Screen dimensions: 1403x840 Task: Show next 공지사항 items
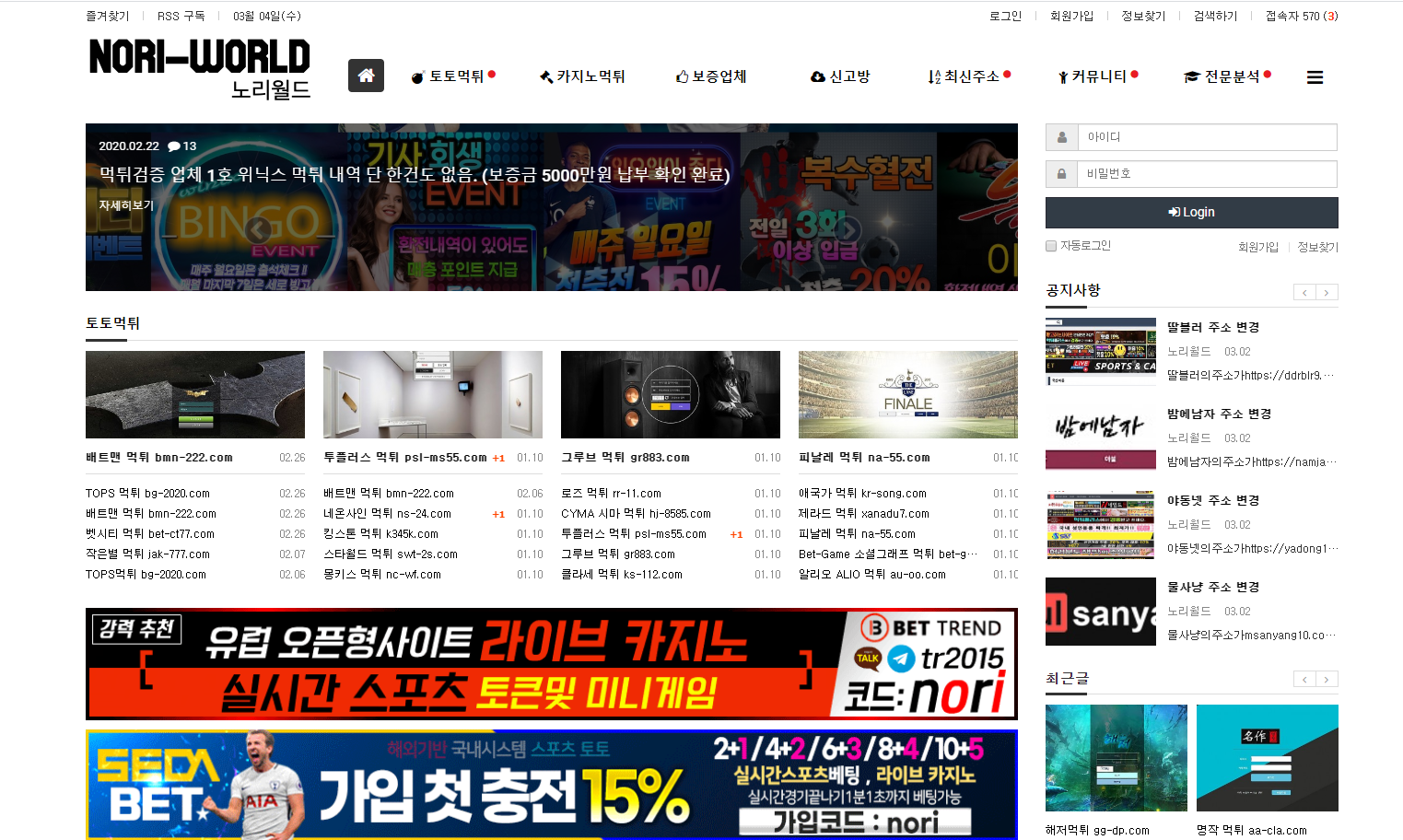tap(1327, 292)
